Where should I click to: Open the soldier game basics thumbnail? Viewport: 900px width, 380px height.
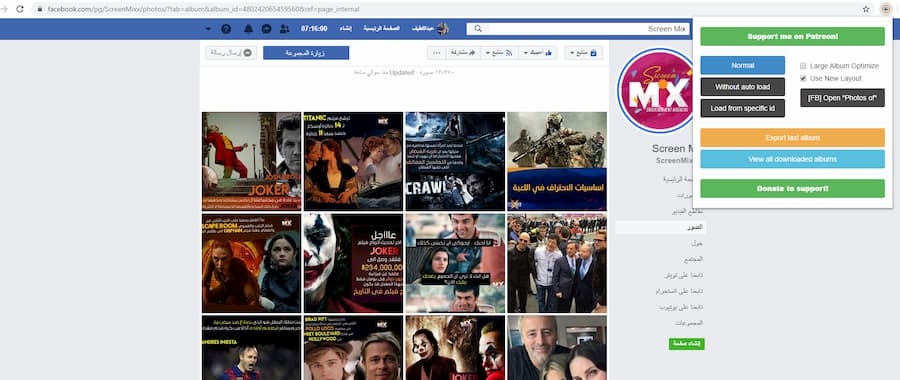tap(557, 161)
